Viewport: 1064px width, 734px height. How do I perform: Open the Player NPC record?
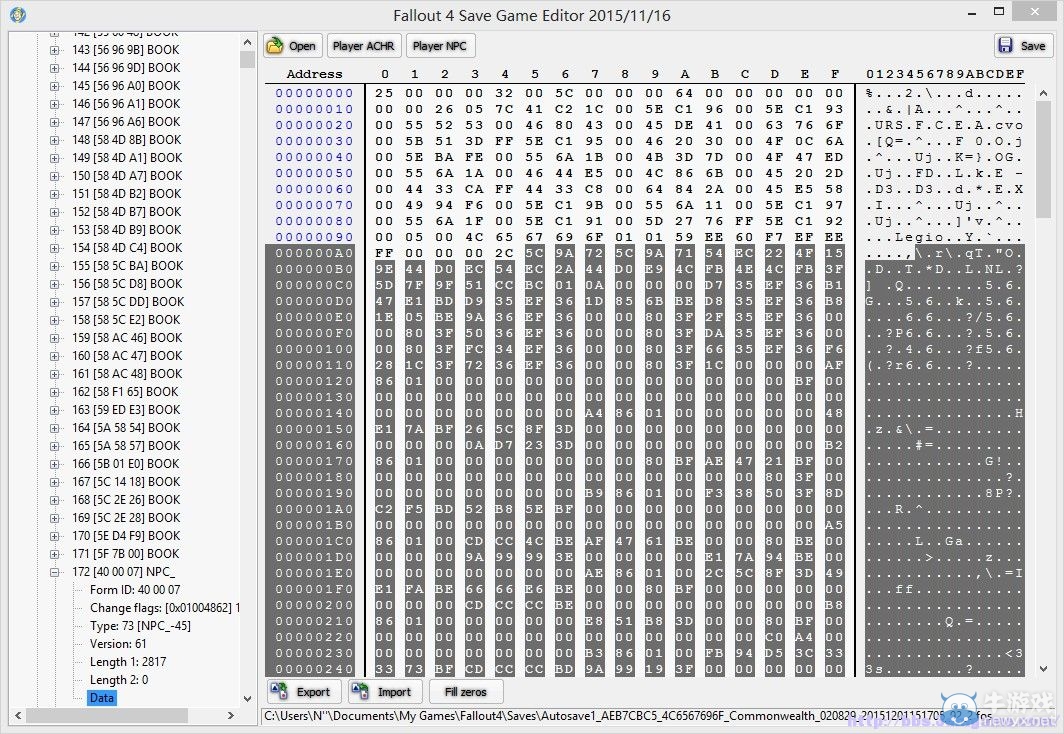[440, 46]
